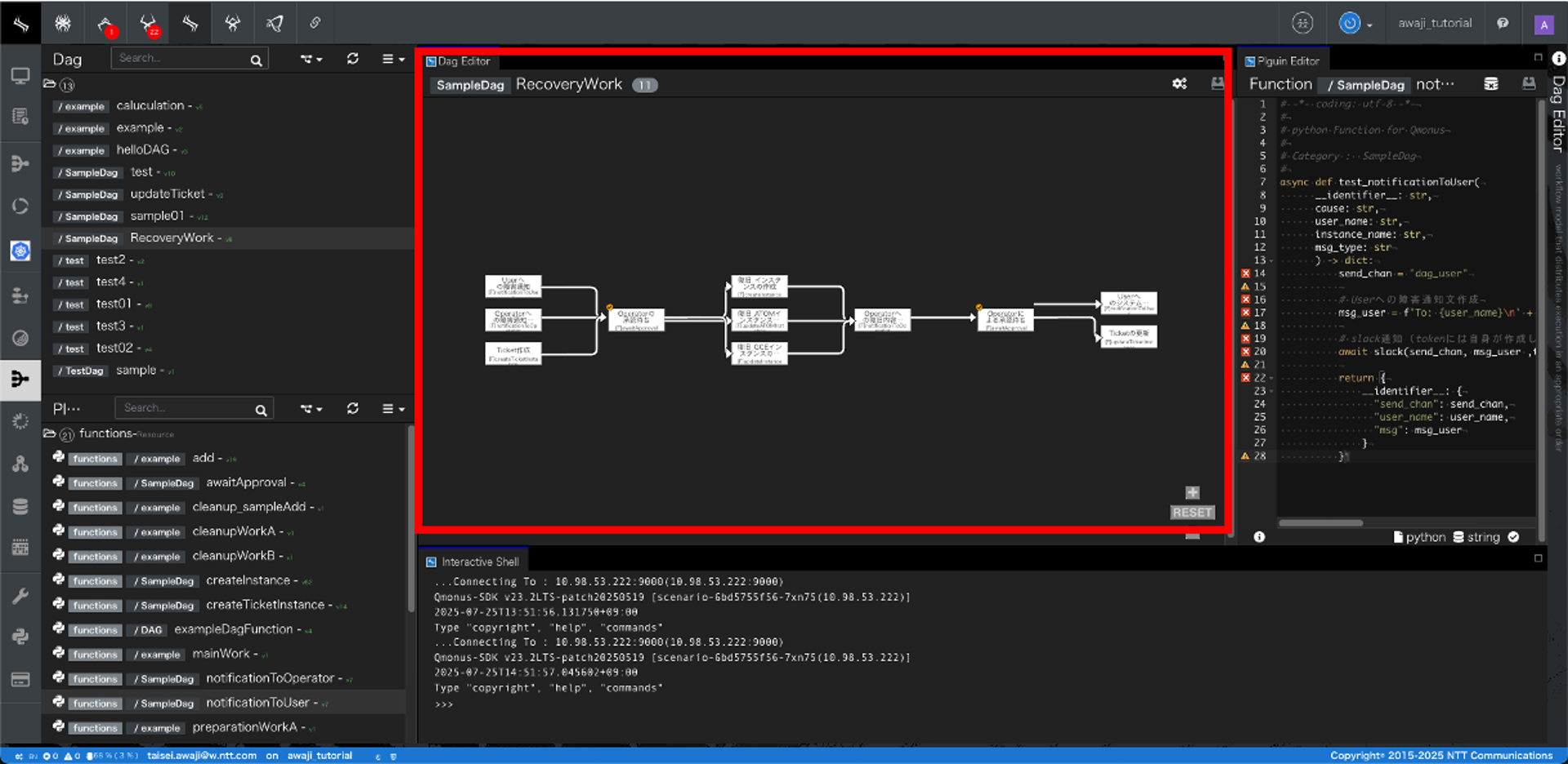Open the blue timer icon dropdown arrow
1568x764 pixels.
1370,25
